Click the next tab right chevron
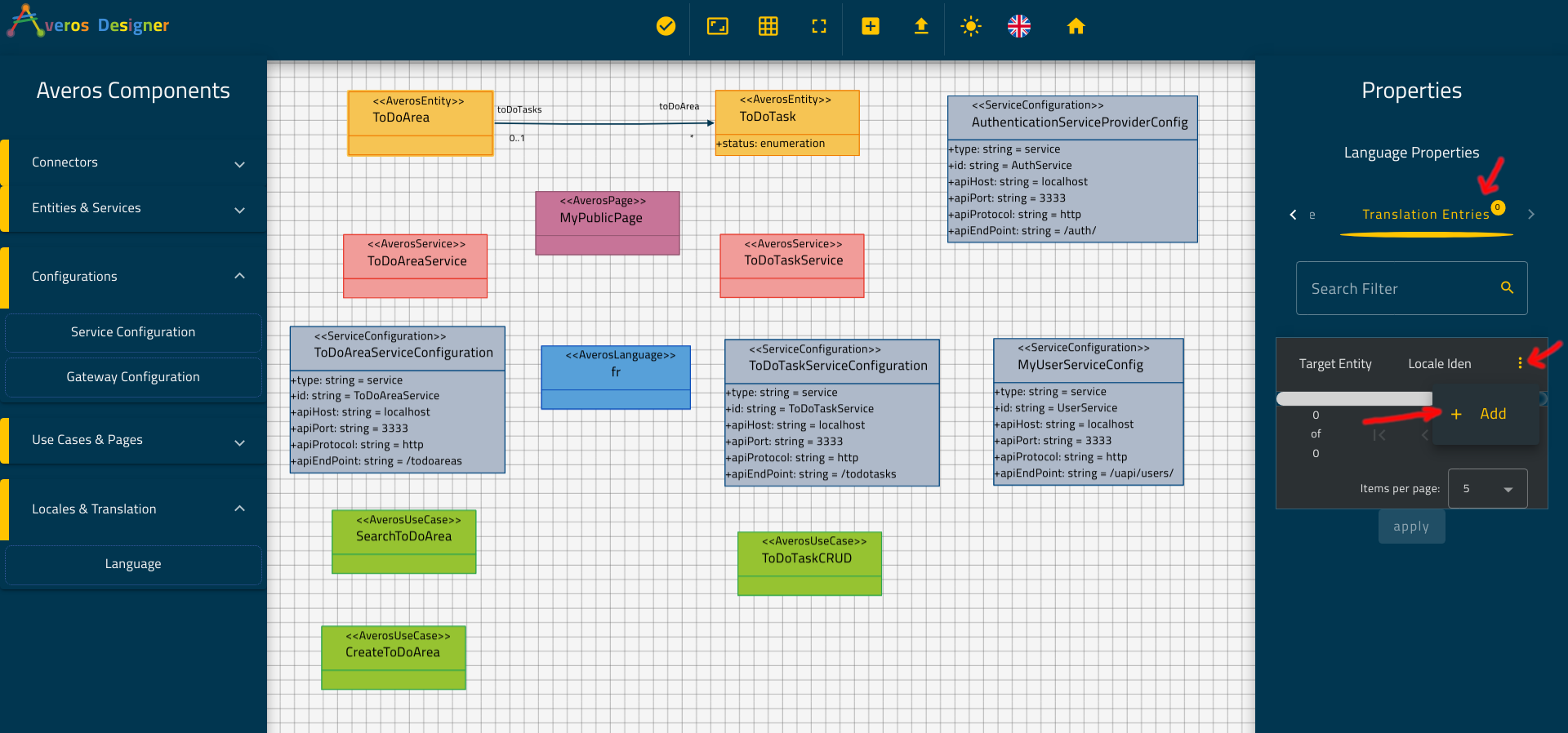 pyautogui.click(x=1531, y=215)
